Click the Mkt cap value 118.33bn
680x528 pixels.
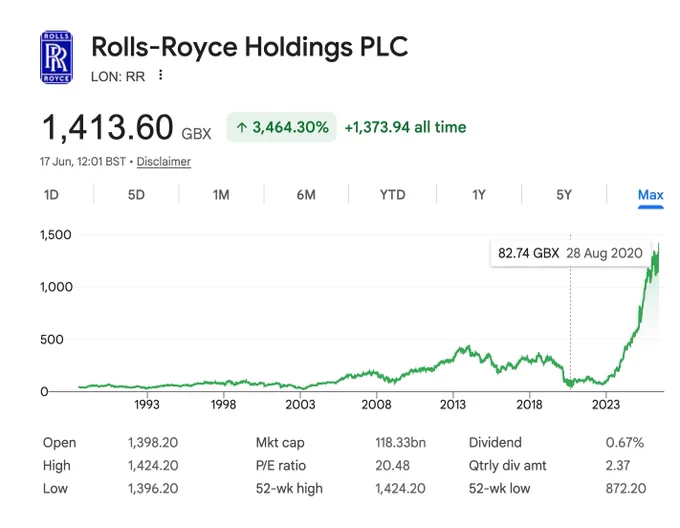pos(401,443)
